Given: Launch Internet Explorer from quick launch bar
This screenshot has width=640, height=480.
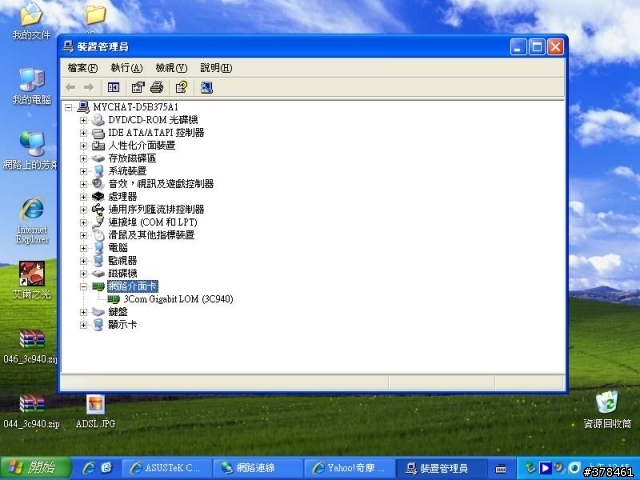Looking at the screenshot, I should pyautogui.click(x=89, y=468).
